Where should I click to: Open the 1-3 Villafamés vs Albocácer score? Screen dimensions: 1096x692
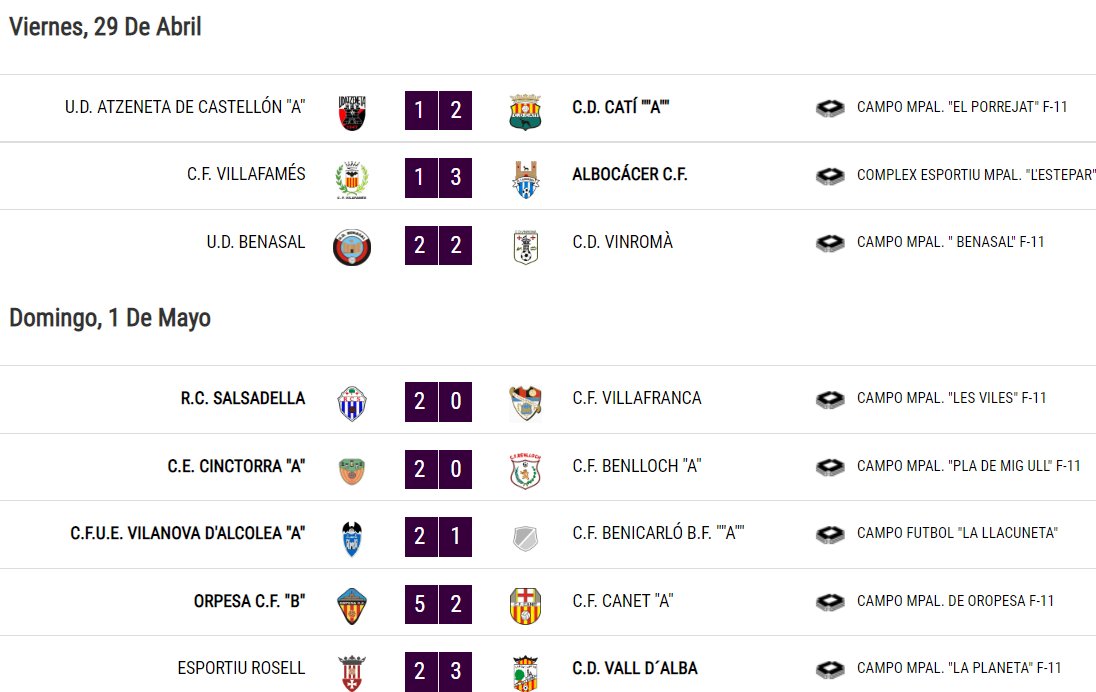438,178
